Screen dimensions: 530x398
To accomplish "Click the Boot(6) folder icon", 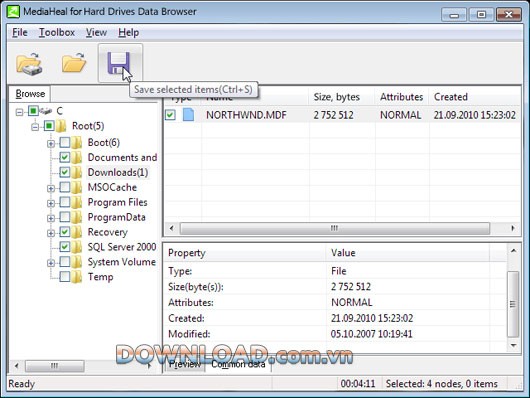I will [77, 142].
